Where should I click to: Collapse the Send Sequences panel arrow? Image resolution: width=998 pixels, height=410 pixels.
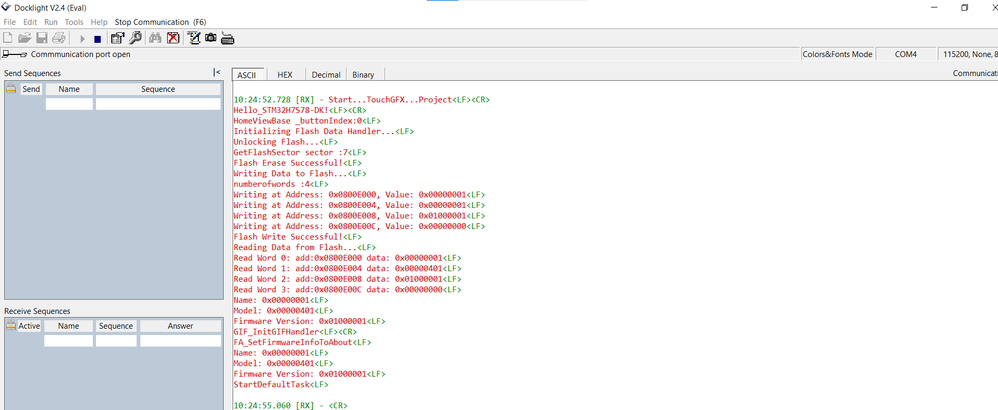coord(217,73)
